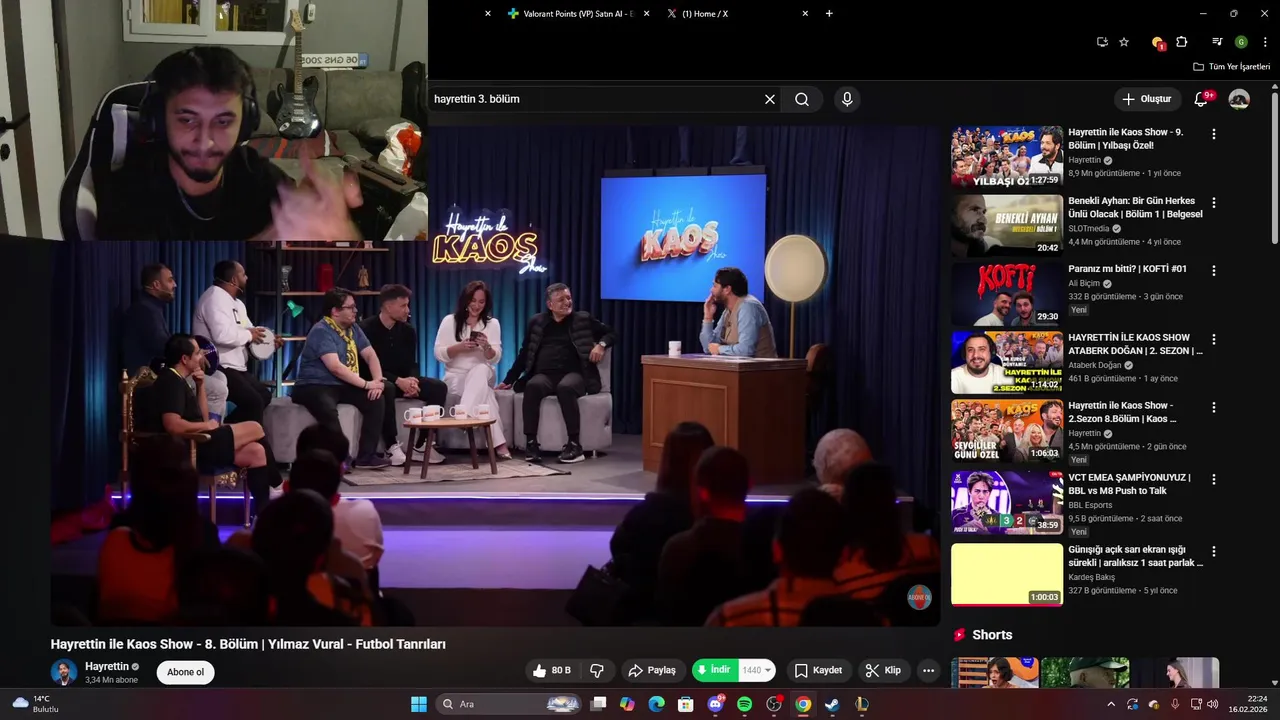Open the yellow screen video thumbnail

coord(1007,574)
